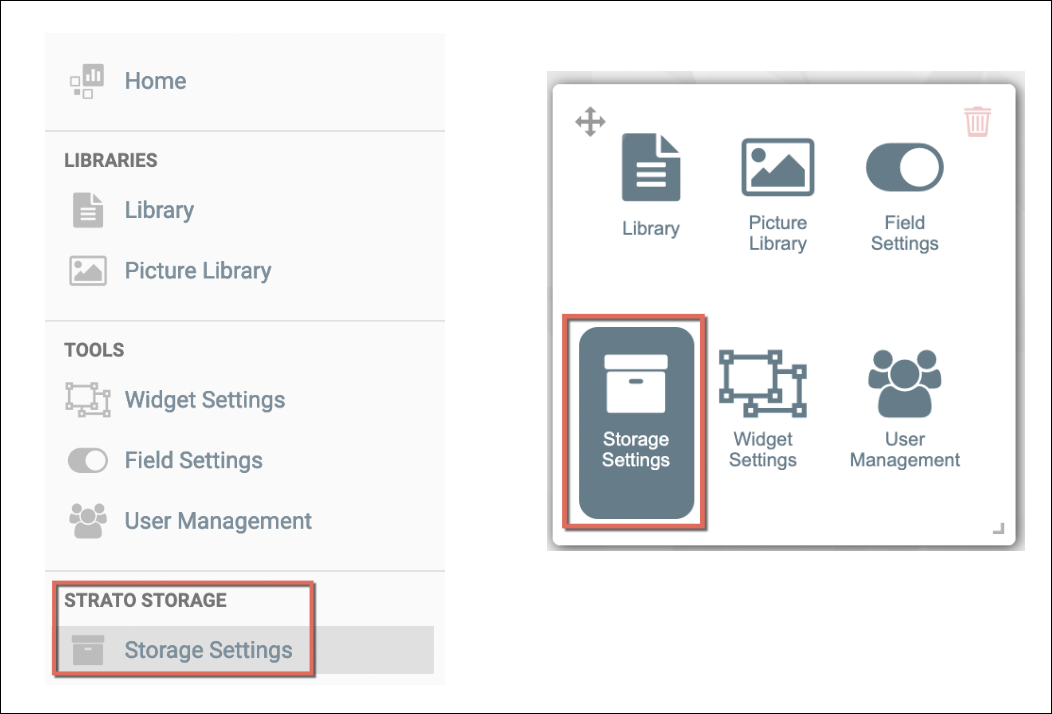Click the Library document icon in sidebar
1052x714 pixels.
(87, 210)
